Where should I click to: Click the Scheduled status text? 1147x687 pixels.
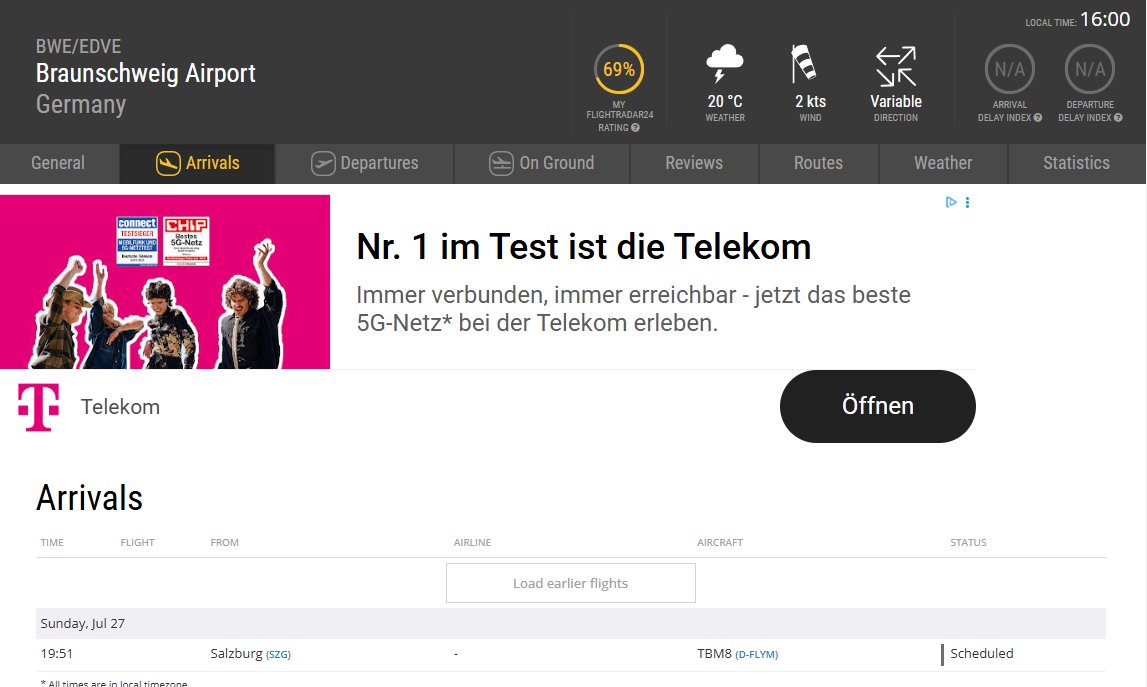click(982, 653)
